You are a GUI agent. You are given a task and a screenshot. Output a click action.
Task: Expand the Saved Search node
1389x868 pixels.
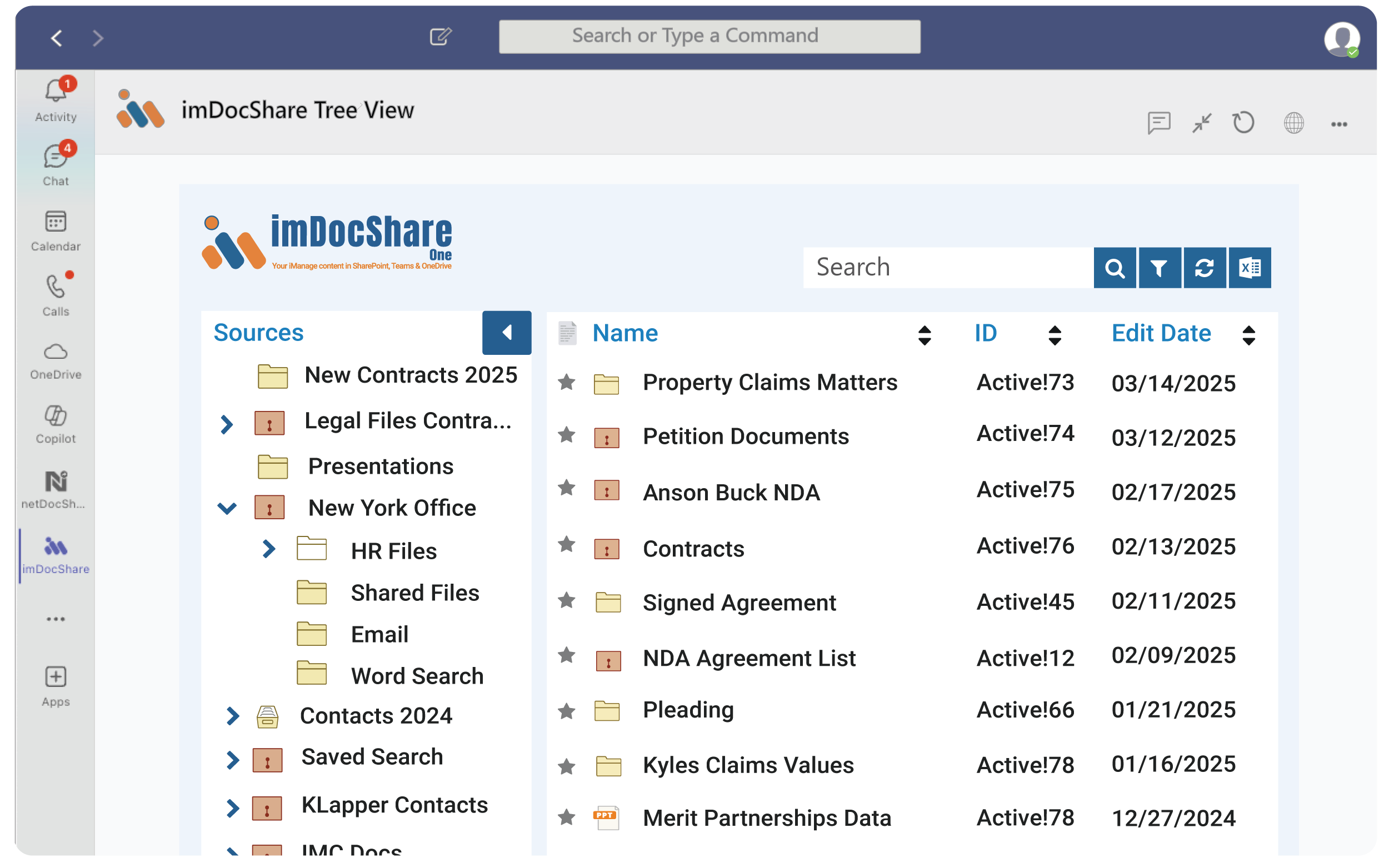[233, 760]
